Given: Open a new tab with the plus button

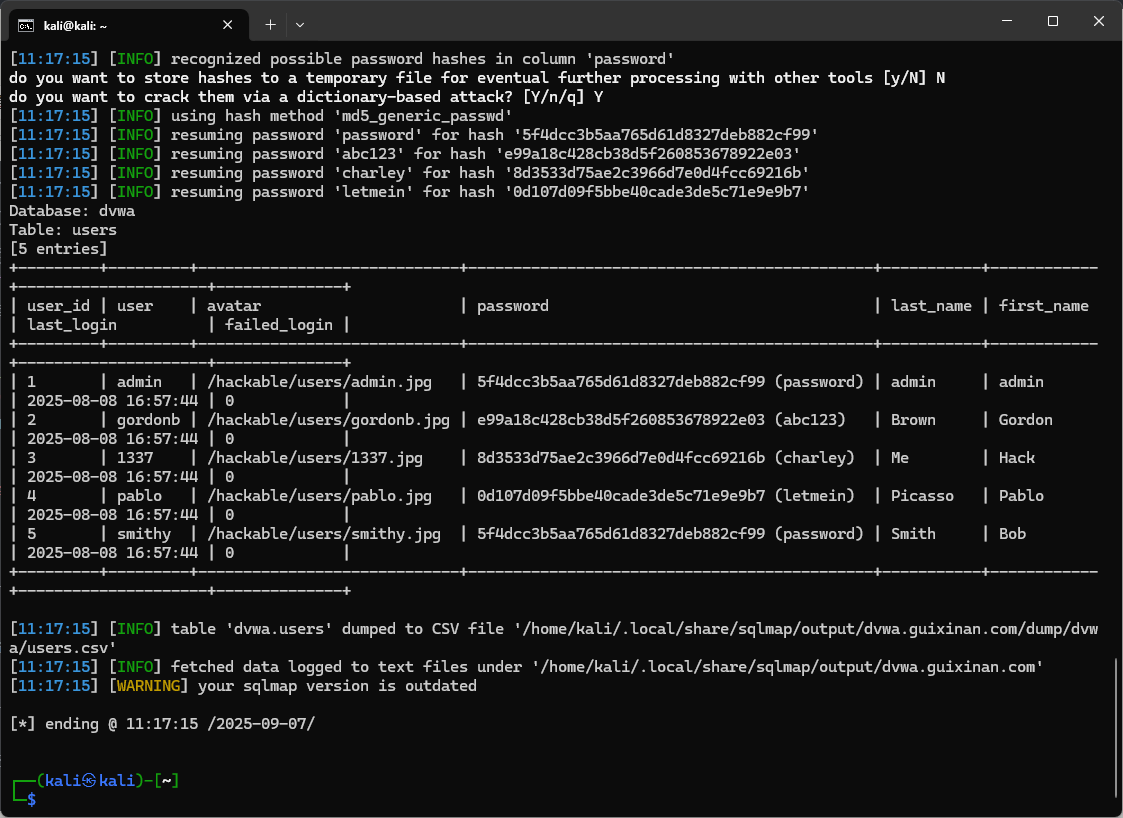Looking at the screenshot, I should 270,23.
